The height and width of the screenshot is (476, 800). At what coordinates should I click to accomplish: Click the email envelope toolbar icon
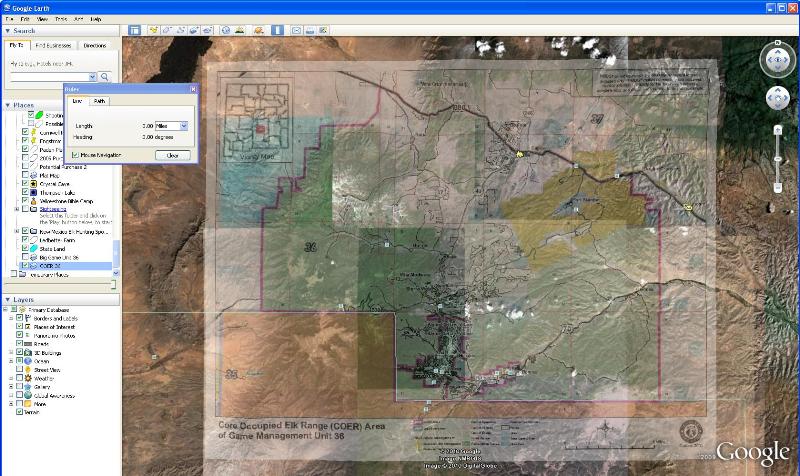296,31
